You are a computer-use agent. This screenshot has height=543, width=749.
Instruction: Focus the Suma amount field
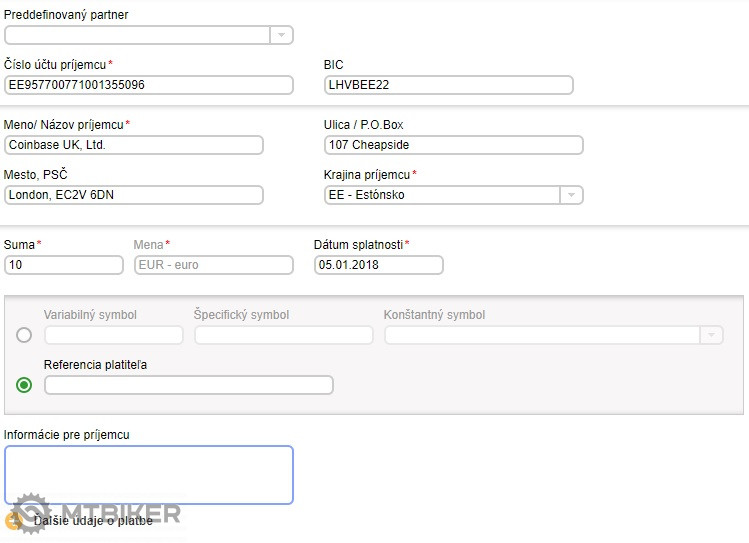(64, 265)
